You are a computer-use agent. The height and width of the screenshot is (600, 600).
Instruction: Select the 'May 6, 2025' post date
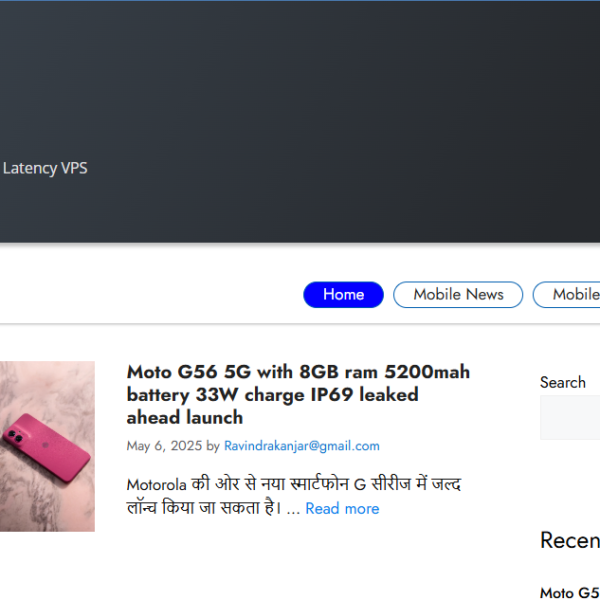pyautogui.click(x=164, y=446)
